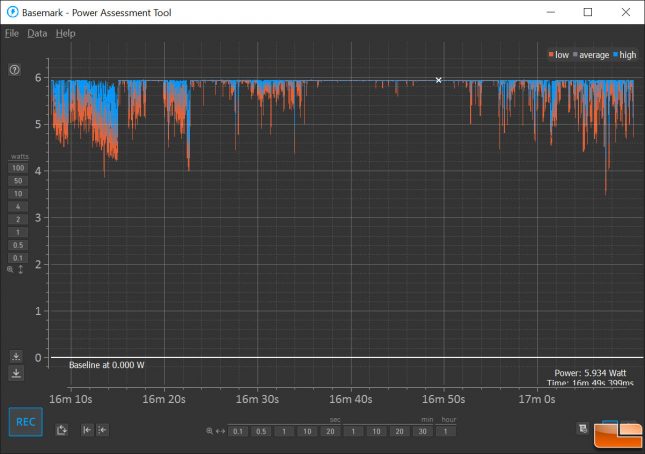Set time span to 1 hour
Viewport: 645px width, 454px height.
[x=445, y=431]
